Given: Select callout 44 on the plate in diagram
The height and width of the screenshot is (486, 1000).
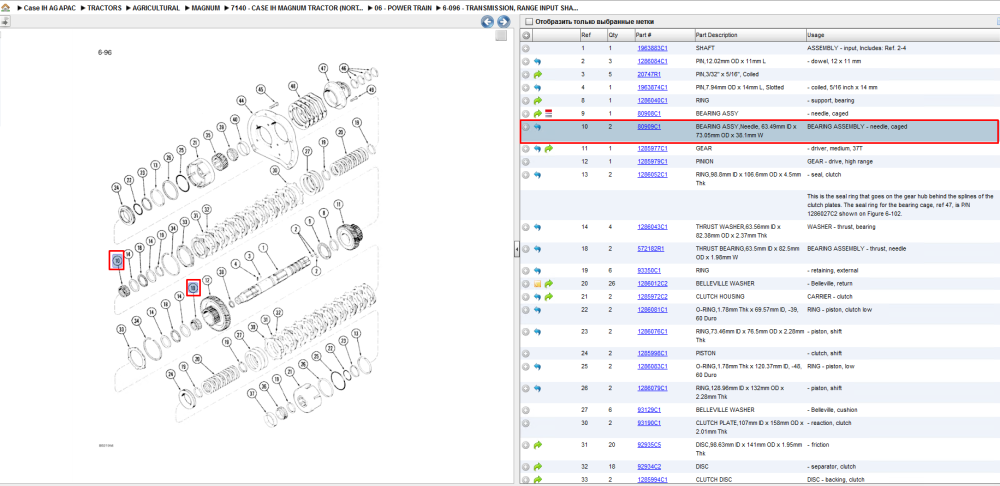Looking at the screenshot, I should [240, 100].
